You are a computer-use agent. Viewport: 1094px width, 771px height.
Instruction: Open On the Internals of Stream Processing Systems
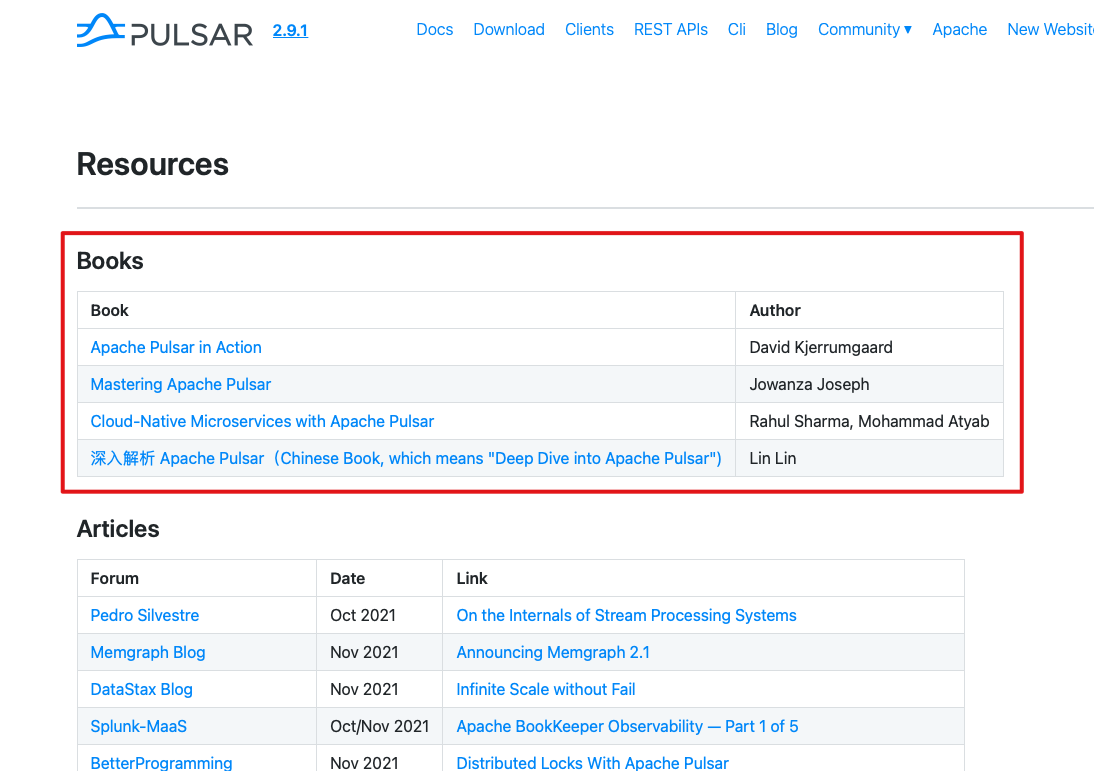pos(627,615)
